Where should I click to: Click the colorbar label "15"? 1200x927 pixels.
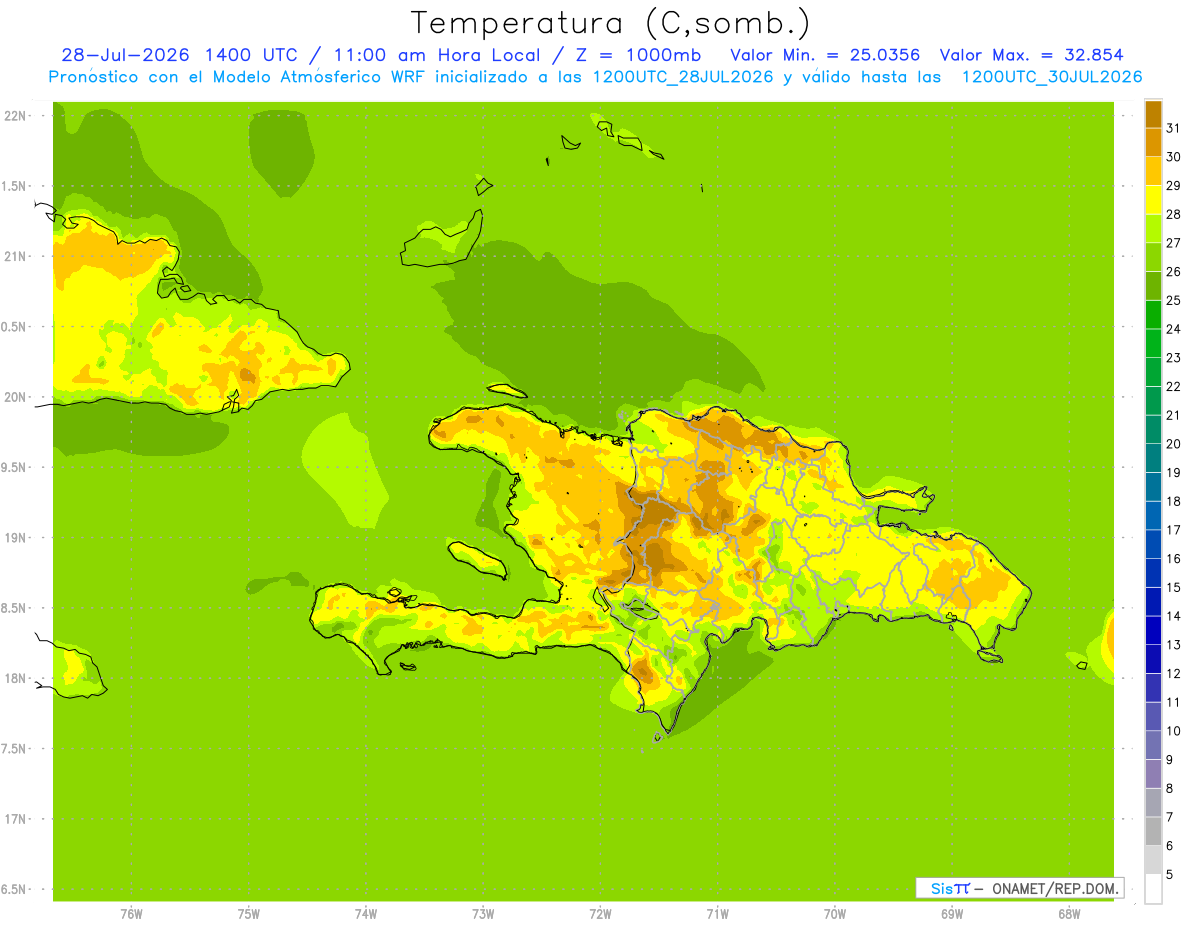pyautogui.click(x=1173, y=587)
